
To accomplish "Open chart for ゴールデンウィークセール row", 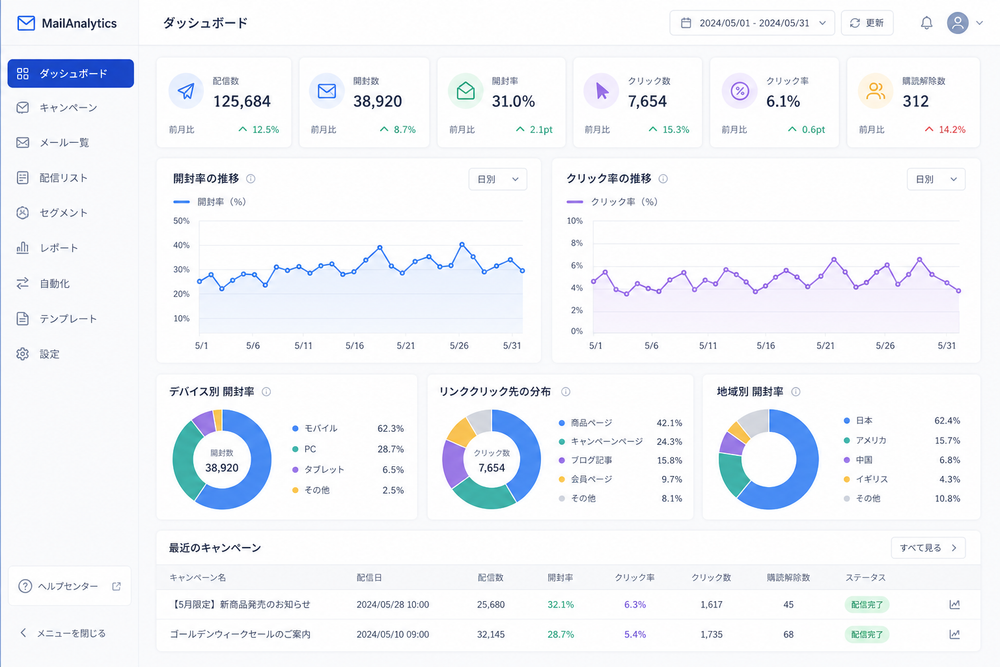I will pyautogui.click(x=955, y=634).
